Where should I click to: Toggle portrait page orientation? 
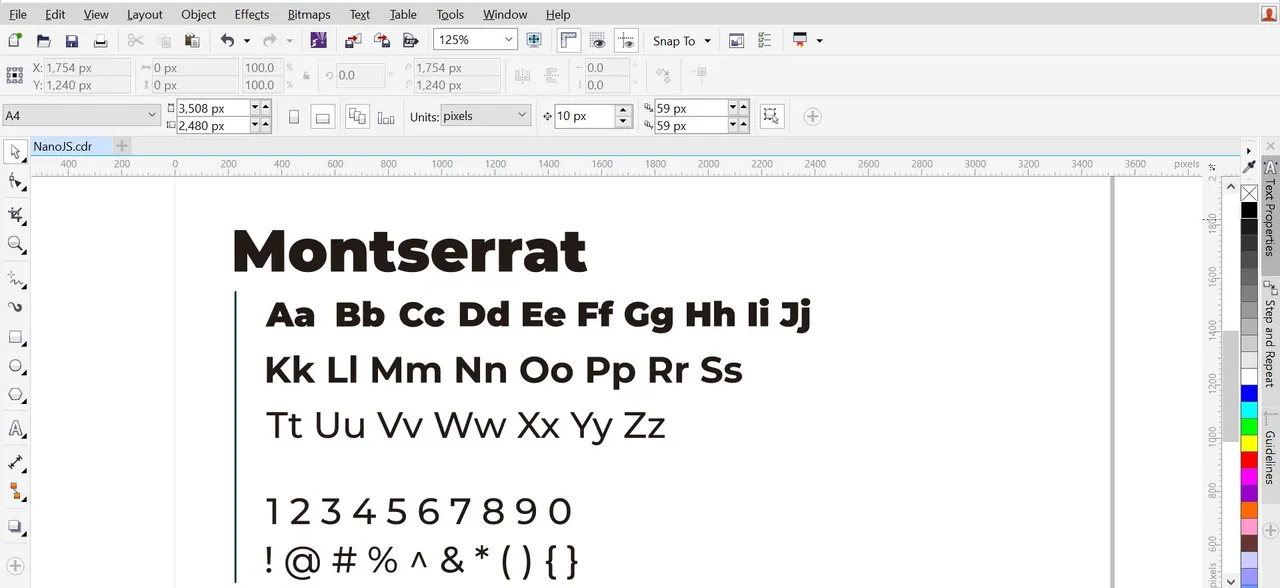(294, 116)
